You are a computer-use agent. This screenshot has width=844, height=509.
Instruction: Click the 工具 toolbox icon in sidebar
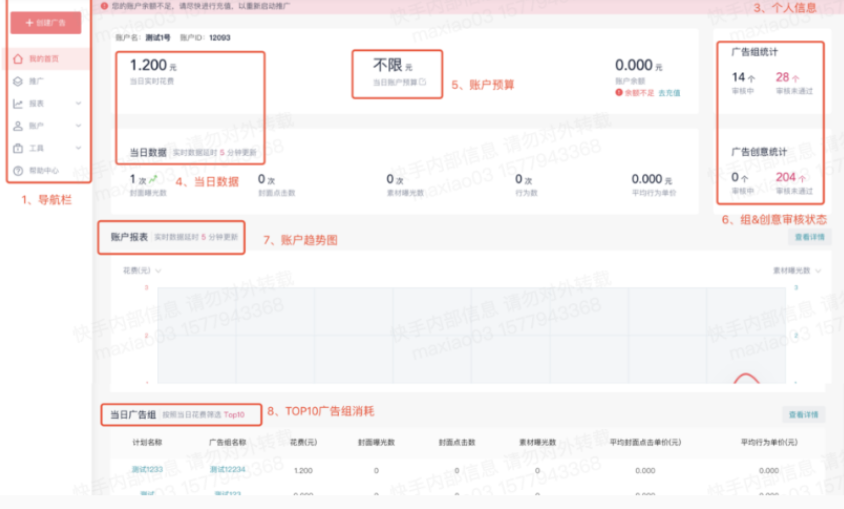[18, 148]
